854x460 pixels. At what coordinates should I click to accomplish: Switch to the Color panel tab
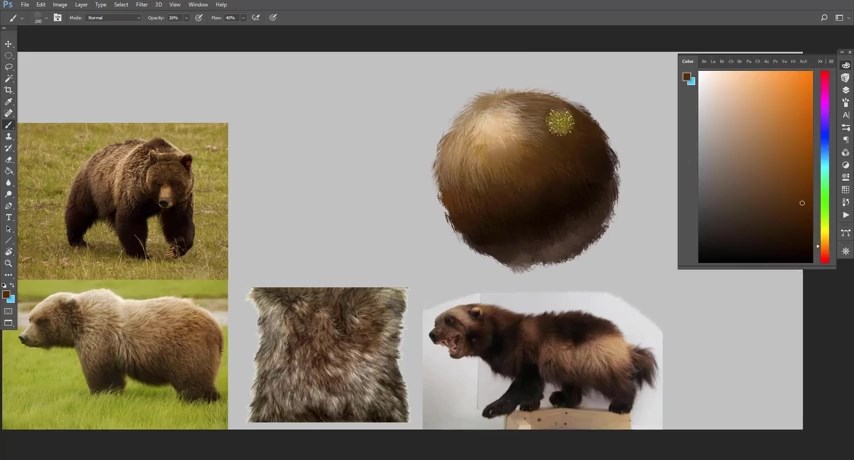point(688,61)
